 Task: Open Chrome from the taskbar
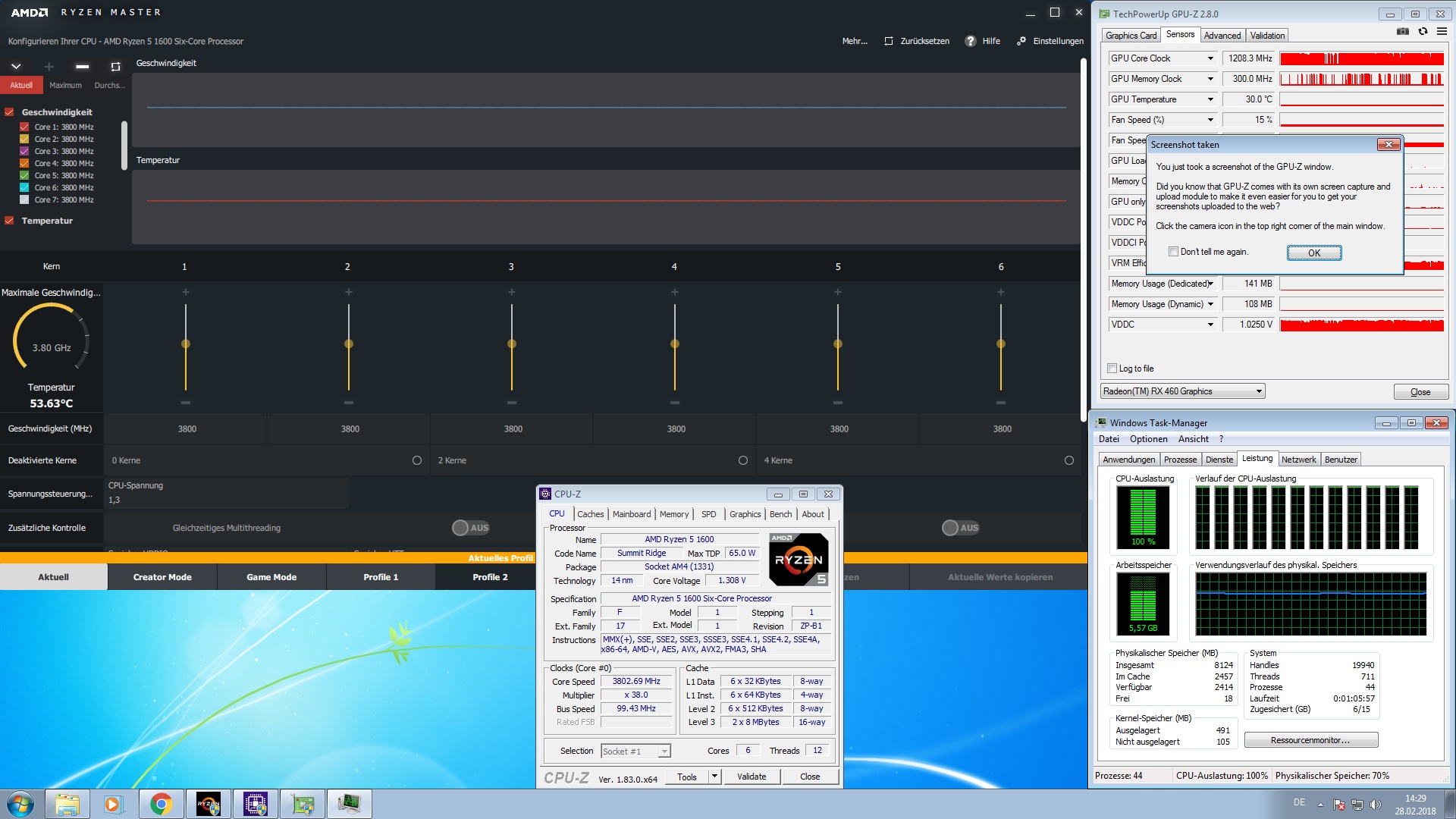click(x=161, y=804)
